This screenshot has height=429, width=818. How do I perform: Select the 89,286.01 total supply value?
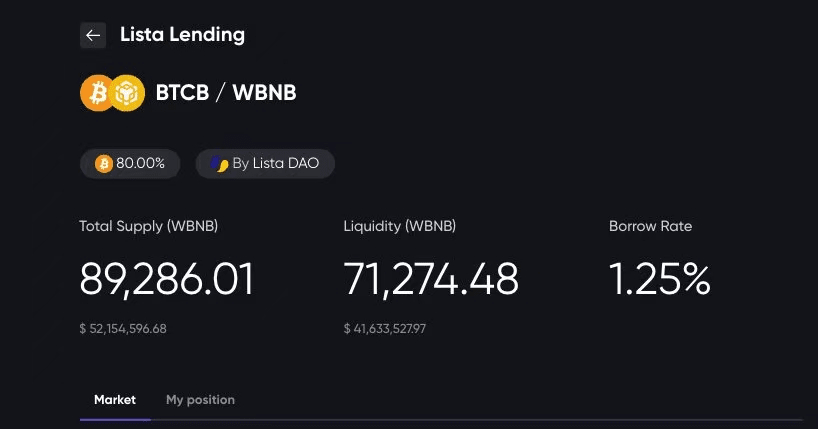coord(167,279)
